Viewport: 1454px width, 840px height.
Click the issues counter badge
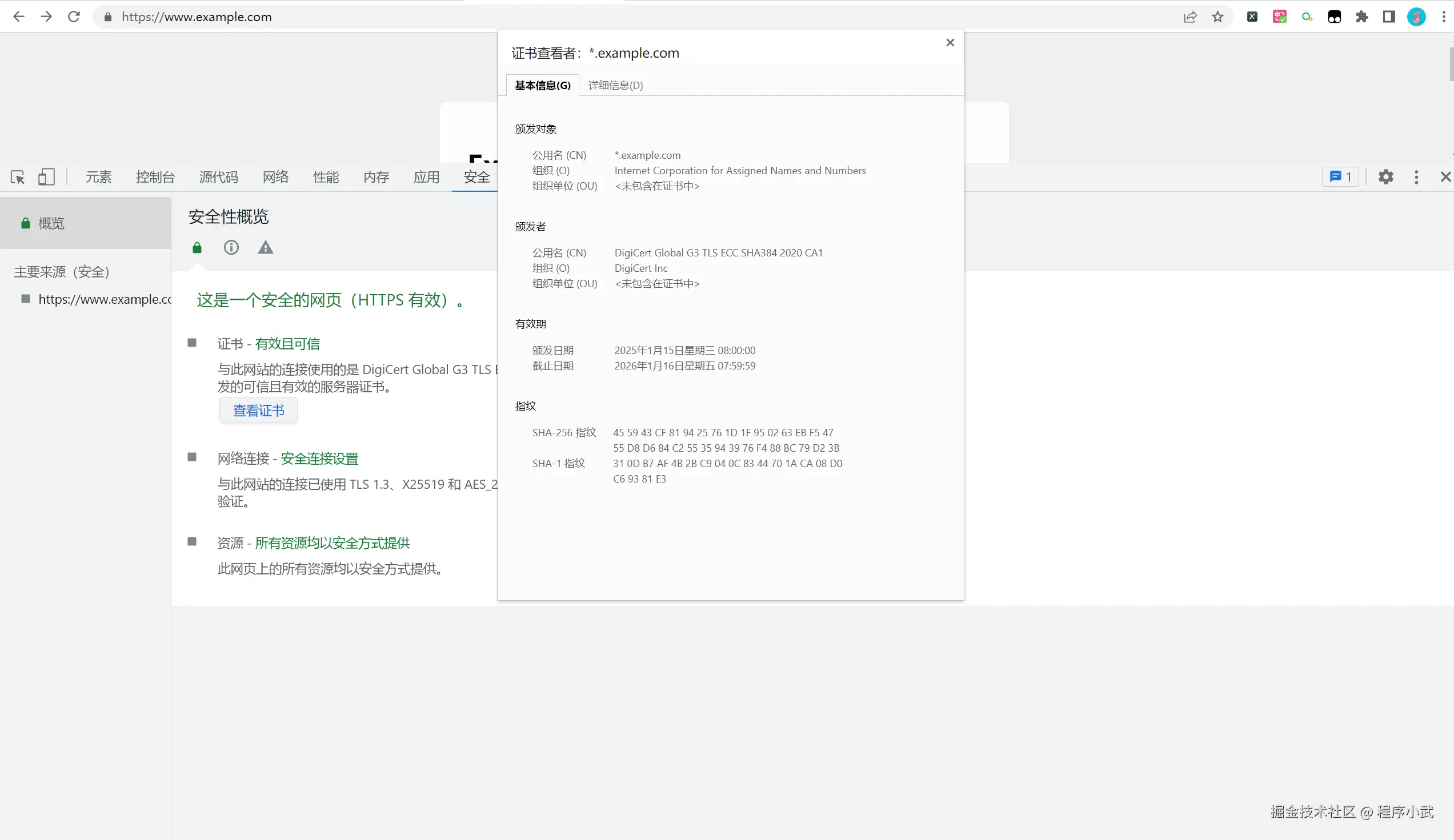point(1340,177)
